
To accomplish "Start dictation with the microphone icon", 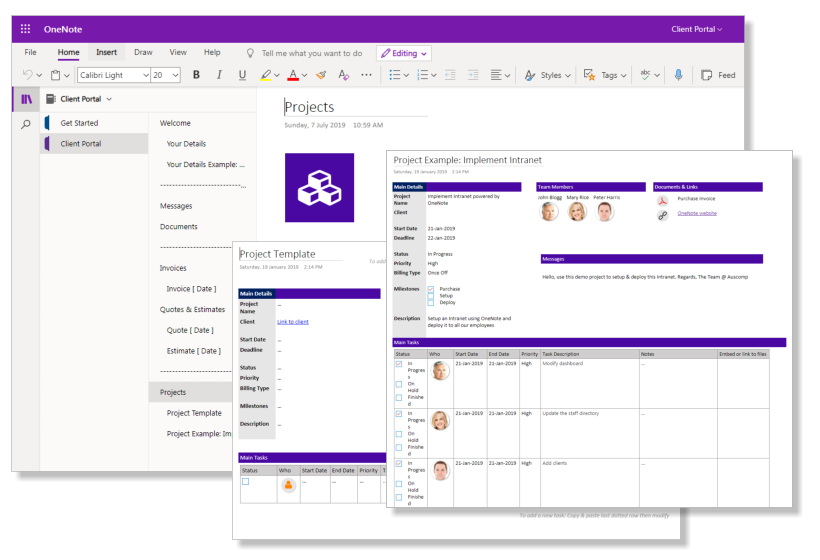I will tap(678, 75).
